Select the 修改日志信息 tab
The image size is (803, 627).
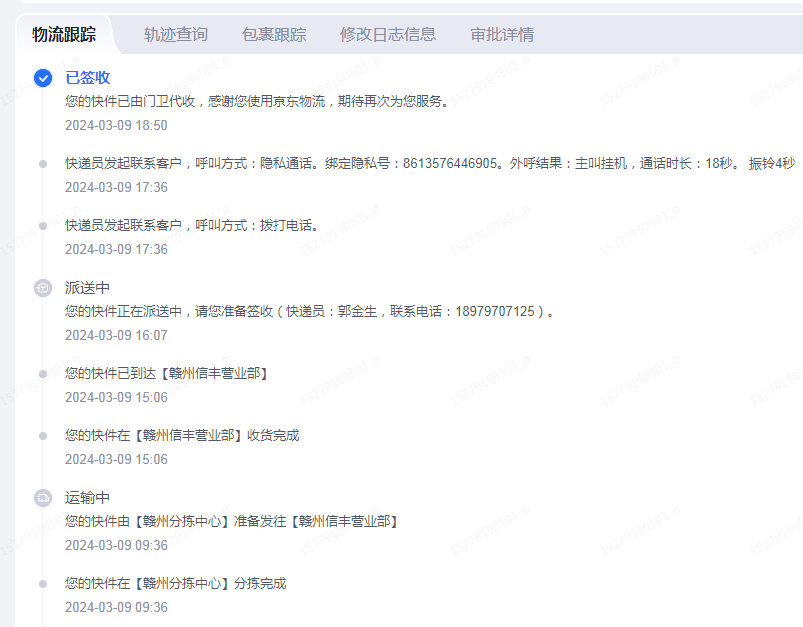pos(388,34)
